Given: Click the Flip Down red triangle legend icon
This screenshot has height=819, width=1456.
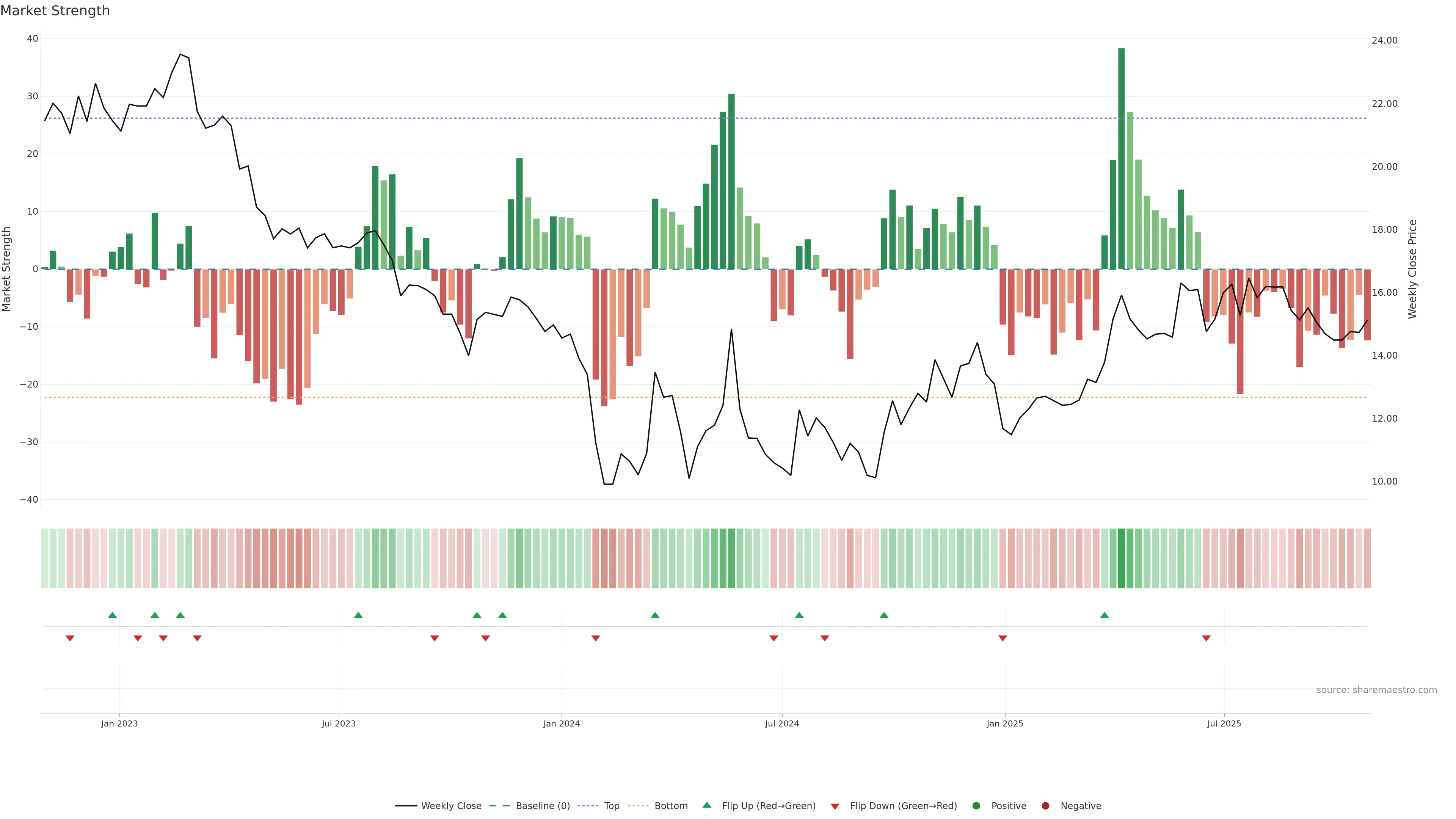Looking at the screenshot, I should pos(835,806).
